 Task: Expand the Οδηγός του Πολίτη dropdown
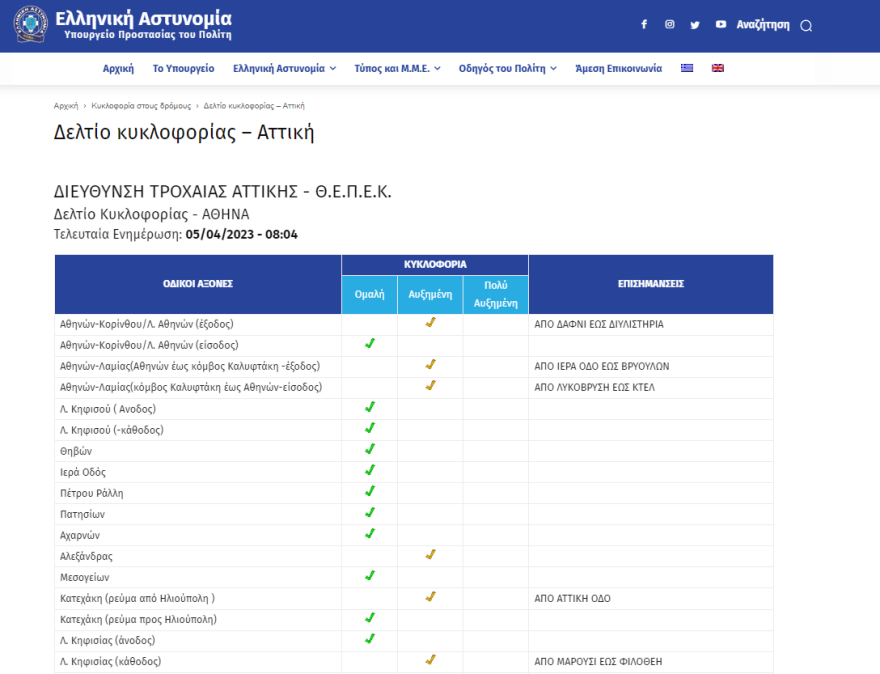click(508, 68)
